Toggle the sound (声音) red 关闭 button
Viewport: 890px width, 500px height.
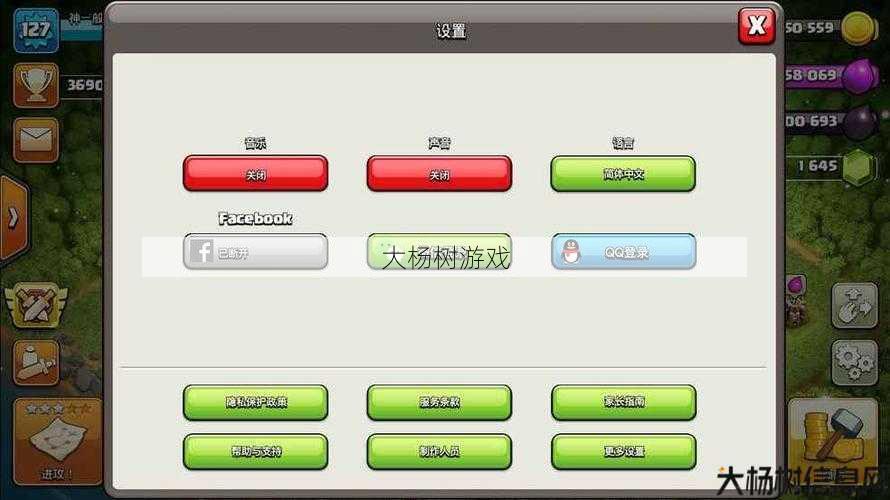click(x=439, y=174)
